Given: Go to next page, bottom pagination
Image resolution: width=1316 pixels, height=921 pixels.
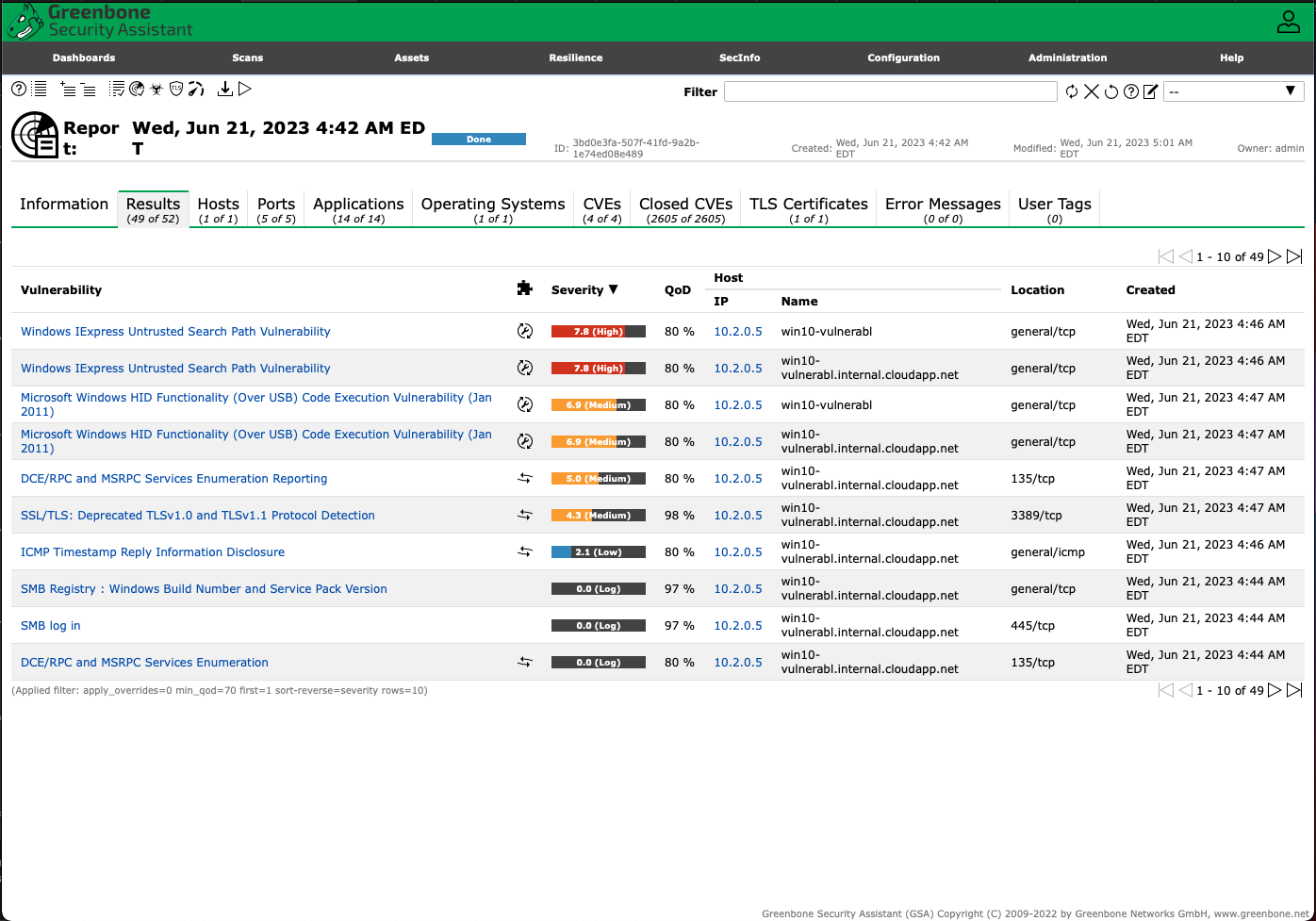Looking at the screenshot, I should point(1275,690).
